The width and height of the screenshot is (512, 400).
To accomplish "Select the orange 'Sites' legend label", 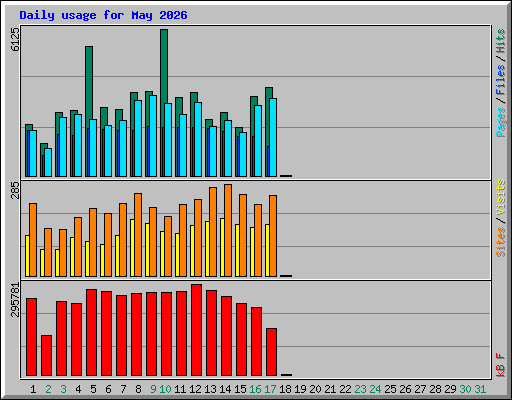I will (500, 241).
